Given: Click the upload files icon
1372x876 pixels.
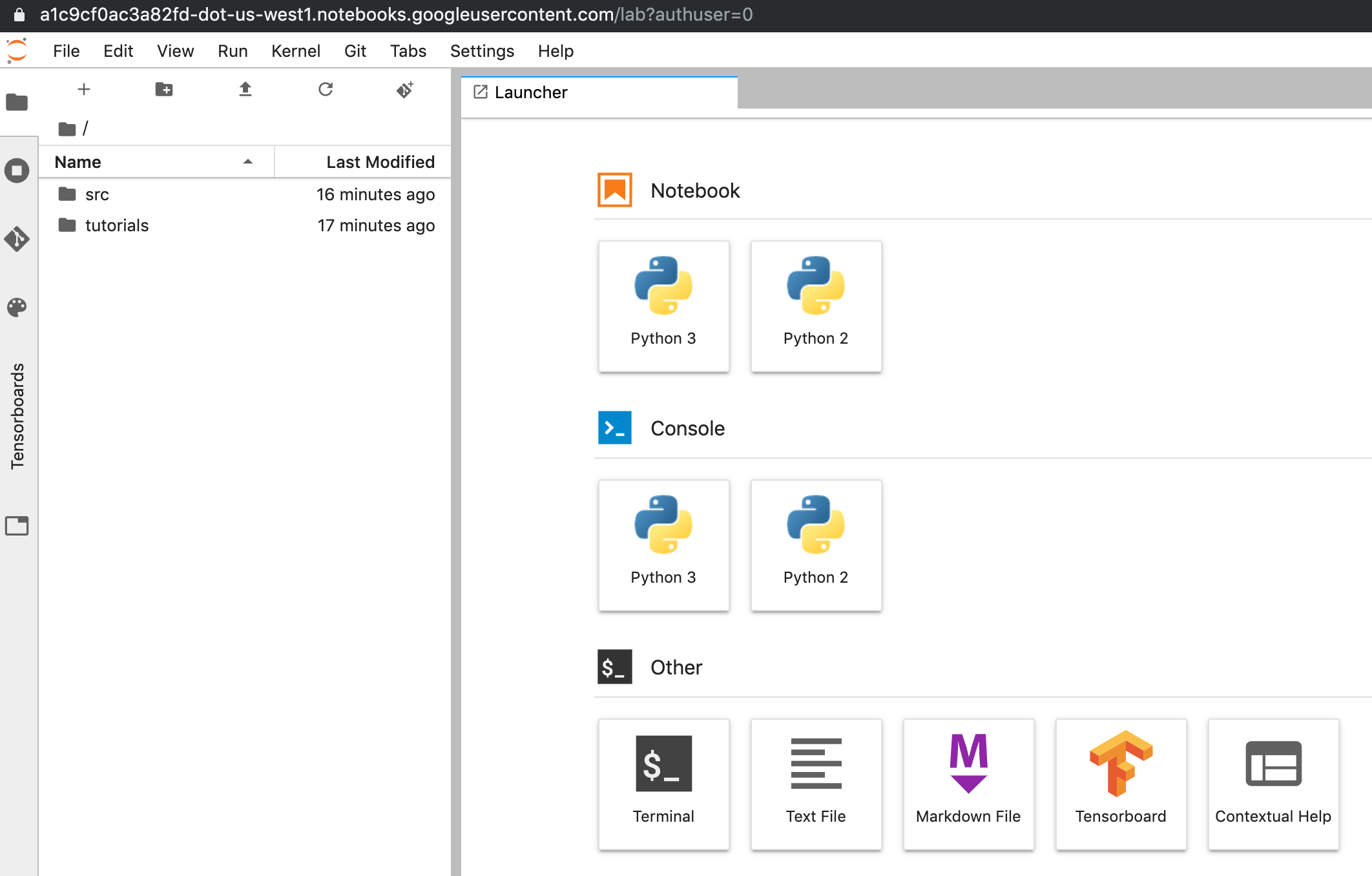Looking at the screenshot, I should (245, 89).
